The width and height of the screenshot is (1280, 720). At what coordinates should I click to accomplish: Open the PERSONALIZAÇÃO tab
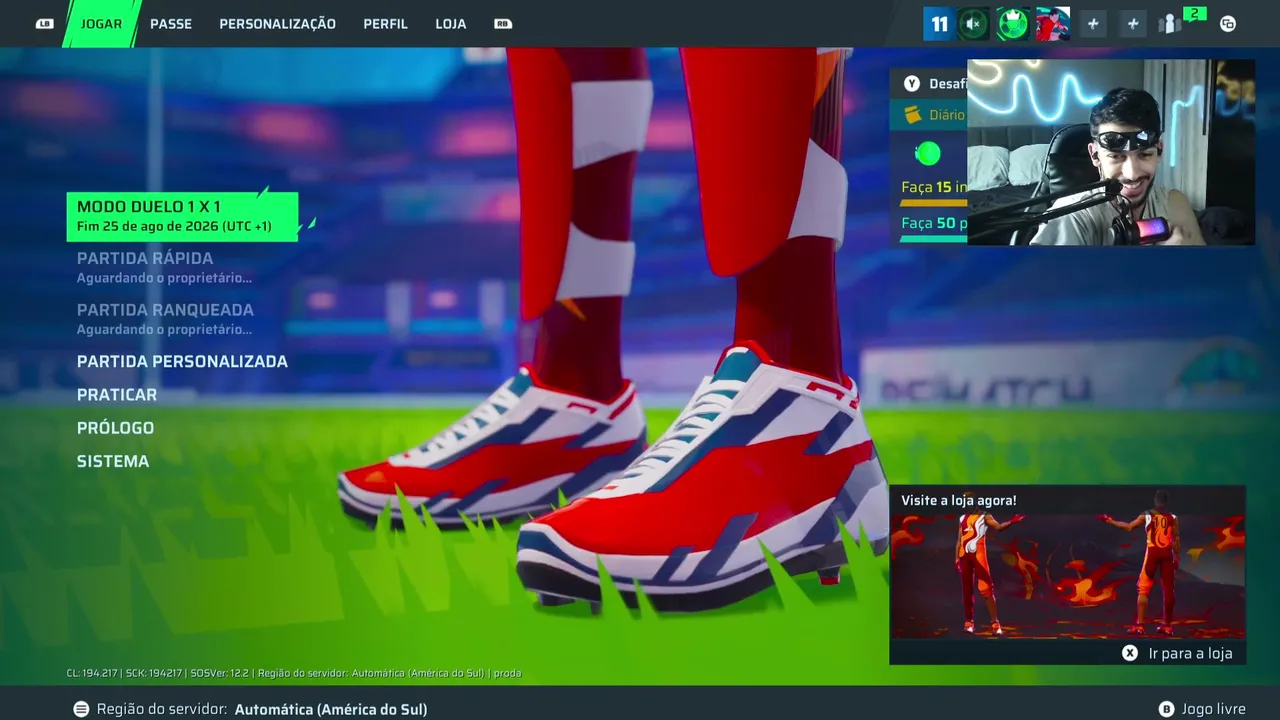277,24
